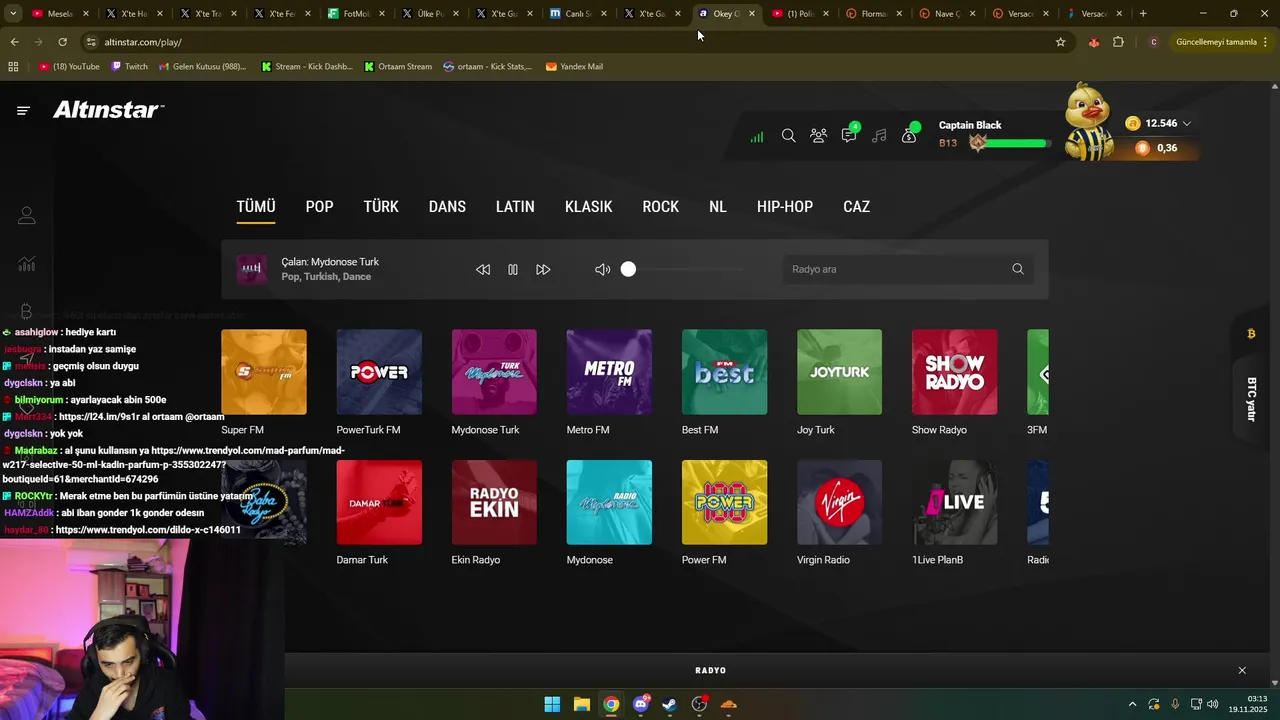Open the Captain Black profile name
The image size is (1280, 720).
click(x=970, y=125)
